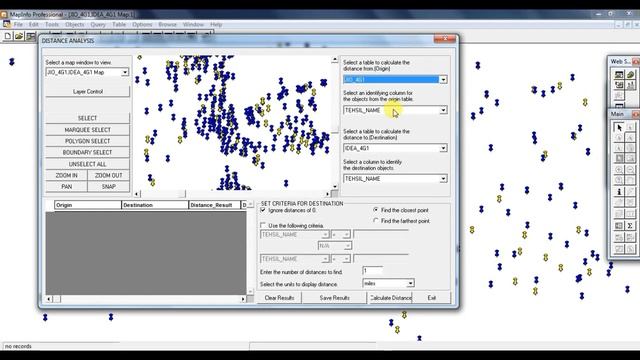The width and height of the screenshot is (640, 360).
Task: Select 'Find the farthest point' radio button
Action: click(x=376, y=221)
